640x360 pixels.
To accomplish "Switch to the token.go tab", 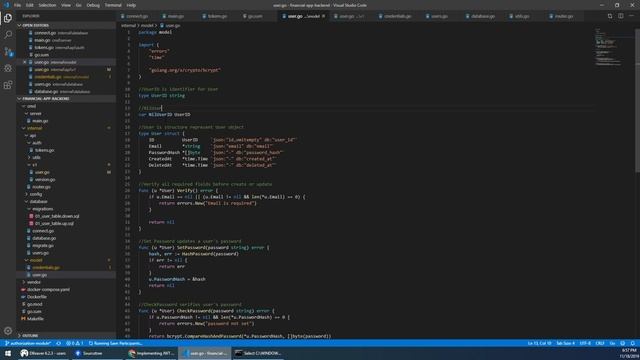I will [218, 16].
